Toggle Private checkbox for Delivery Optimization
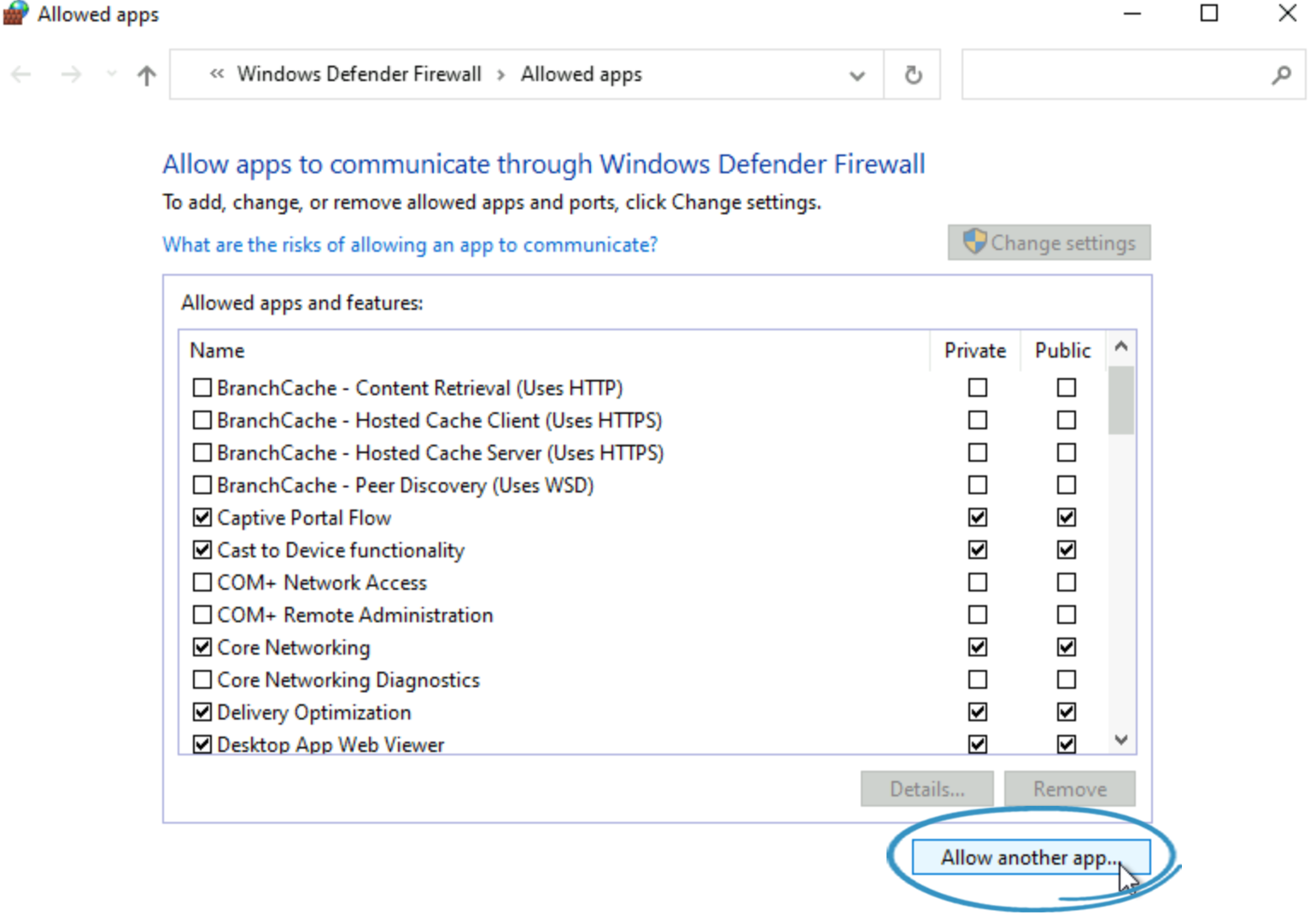The image size is (1316, 921). point(978,712)
